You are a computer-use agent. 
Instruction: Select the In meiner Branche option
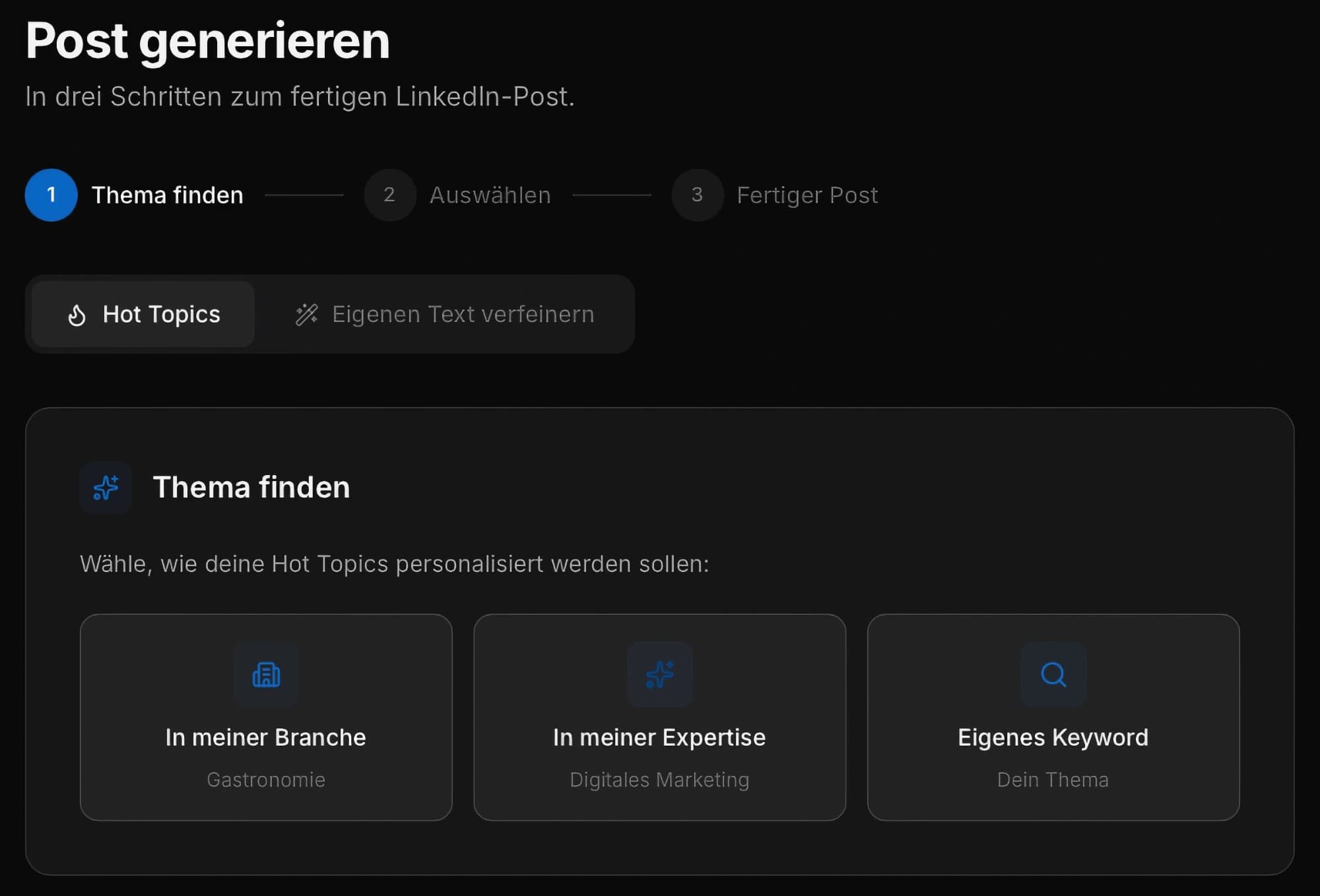(265, 718)
